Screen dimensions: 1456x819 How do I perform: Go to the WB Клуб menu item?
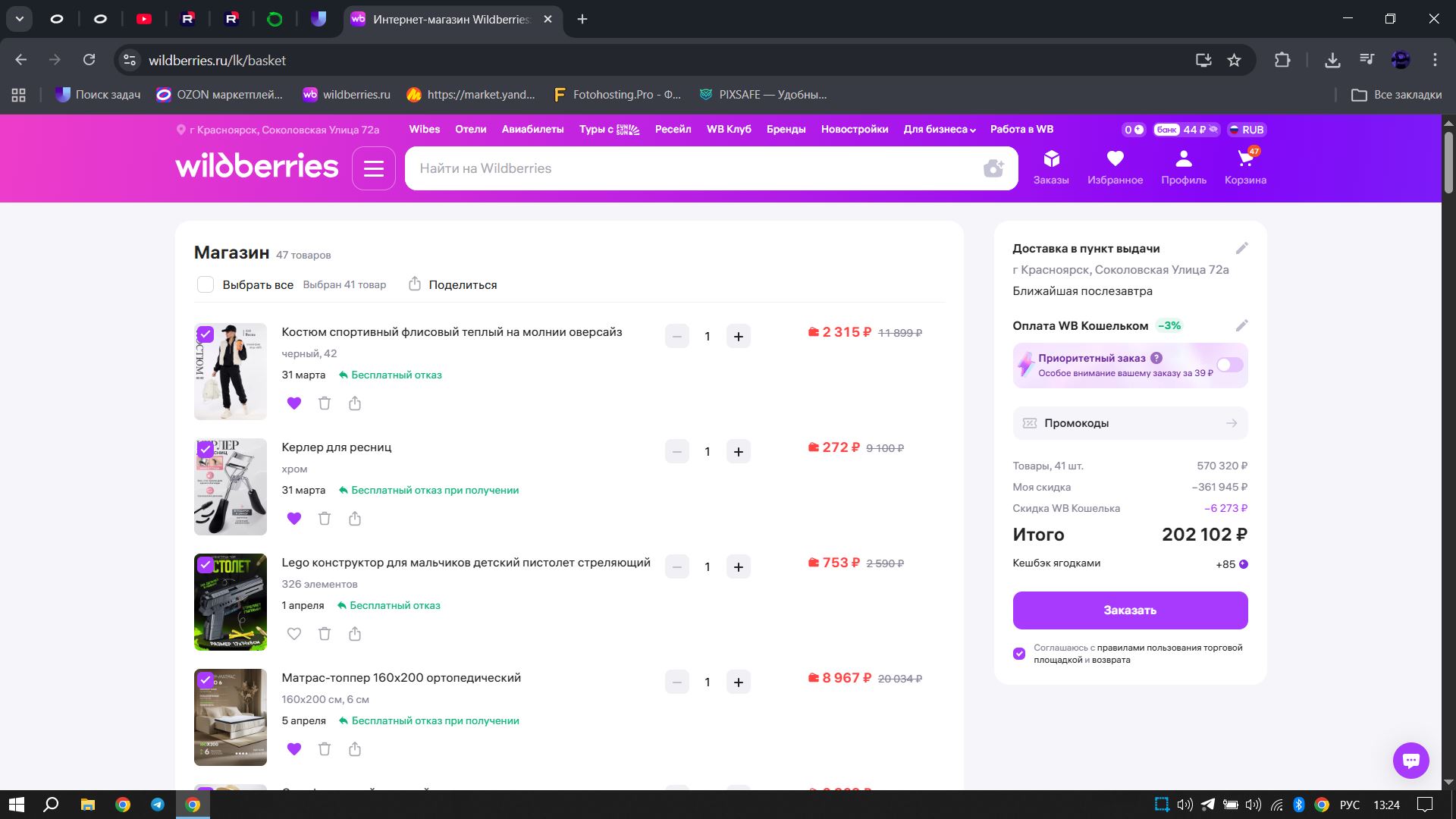coord(728,129)
